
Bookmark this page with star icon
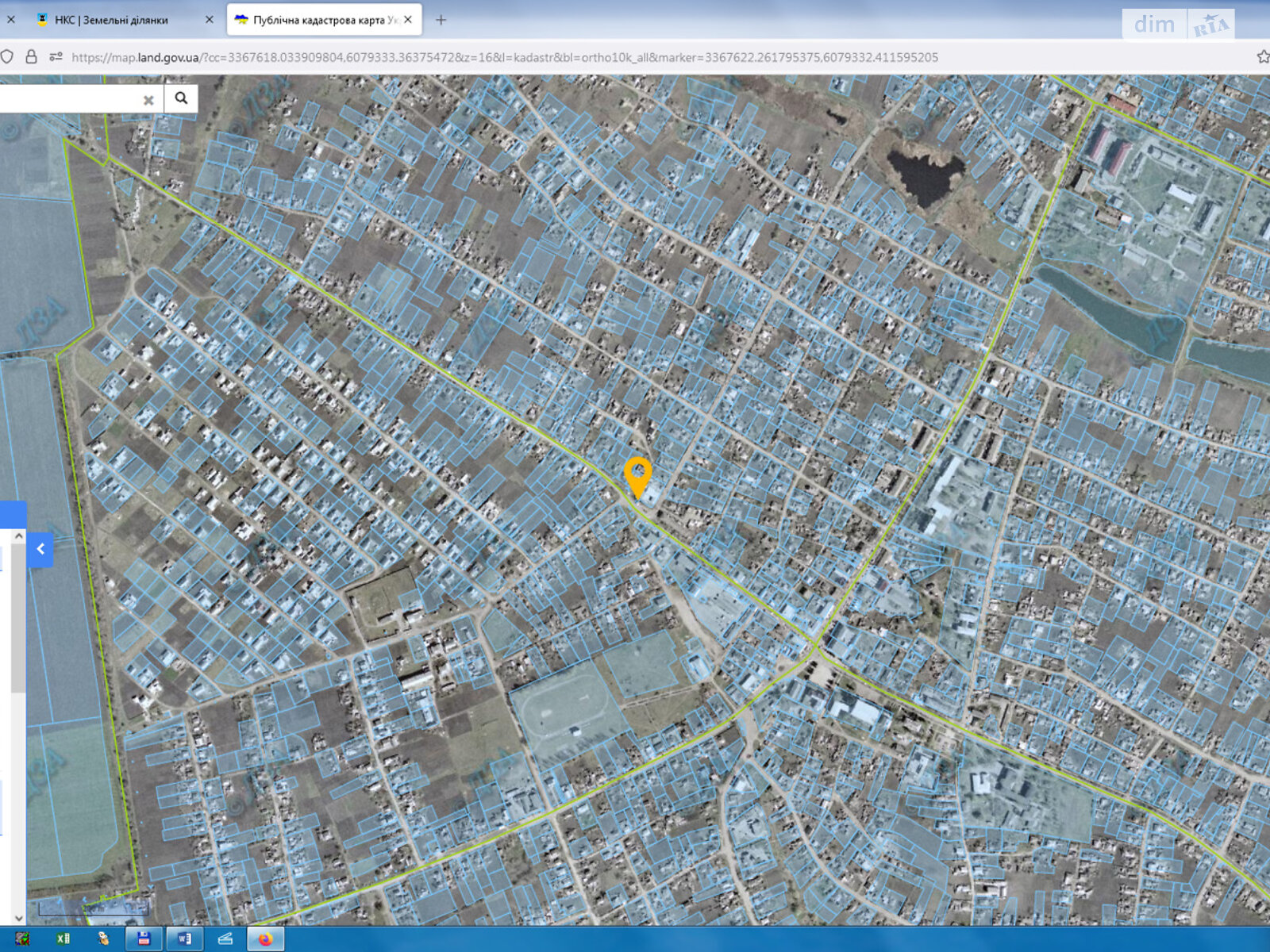[1263, 57]
